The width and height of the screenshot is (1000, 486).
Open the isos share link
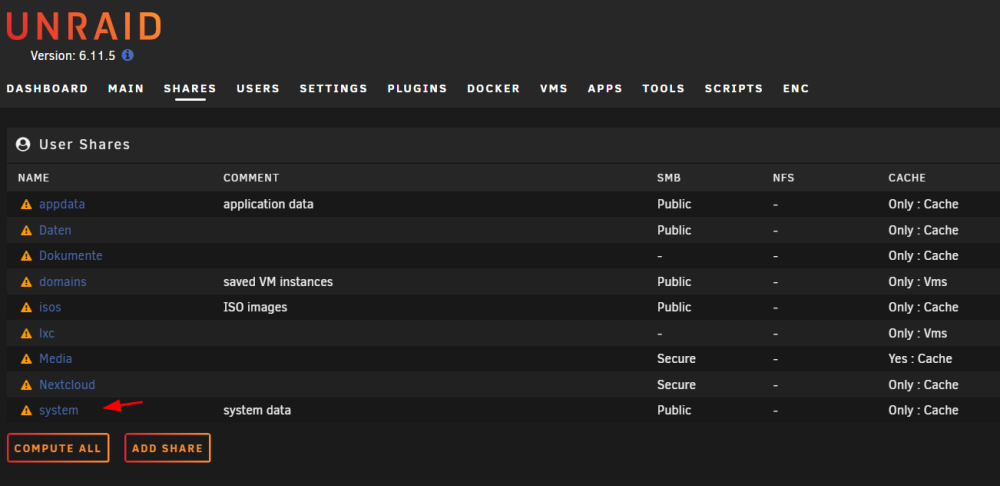click(50, 307)
